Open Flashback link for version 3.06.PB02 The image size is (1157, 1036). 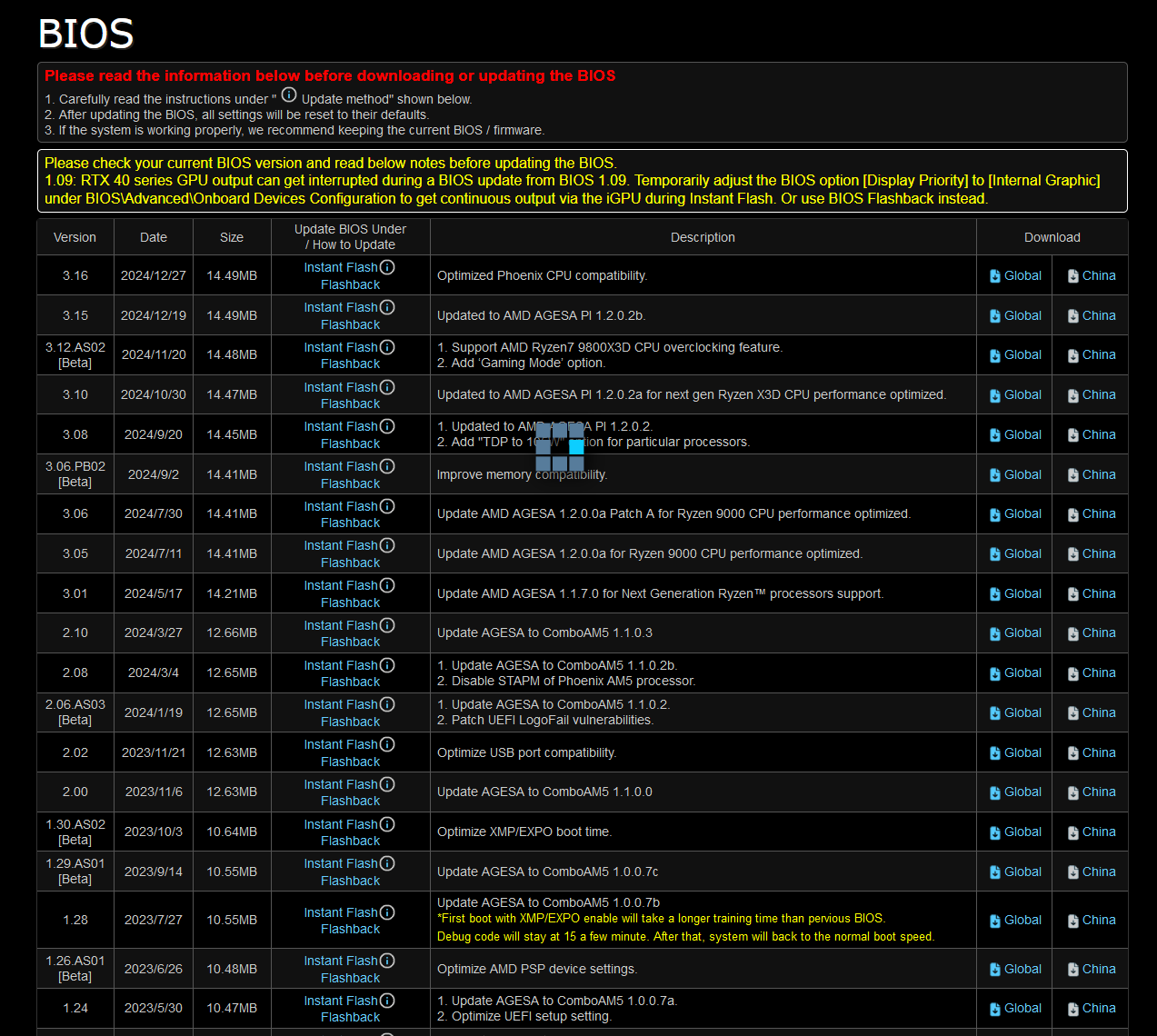pyautogui.click(x=350, y=483)
